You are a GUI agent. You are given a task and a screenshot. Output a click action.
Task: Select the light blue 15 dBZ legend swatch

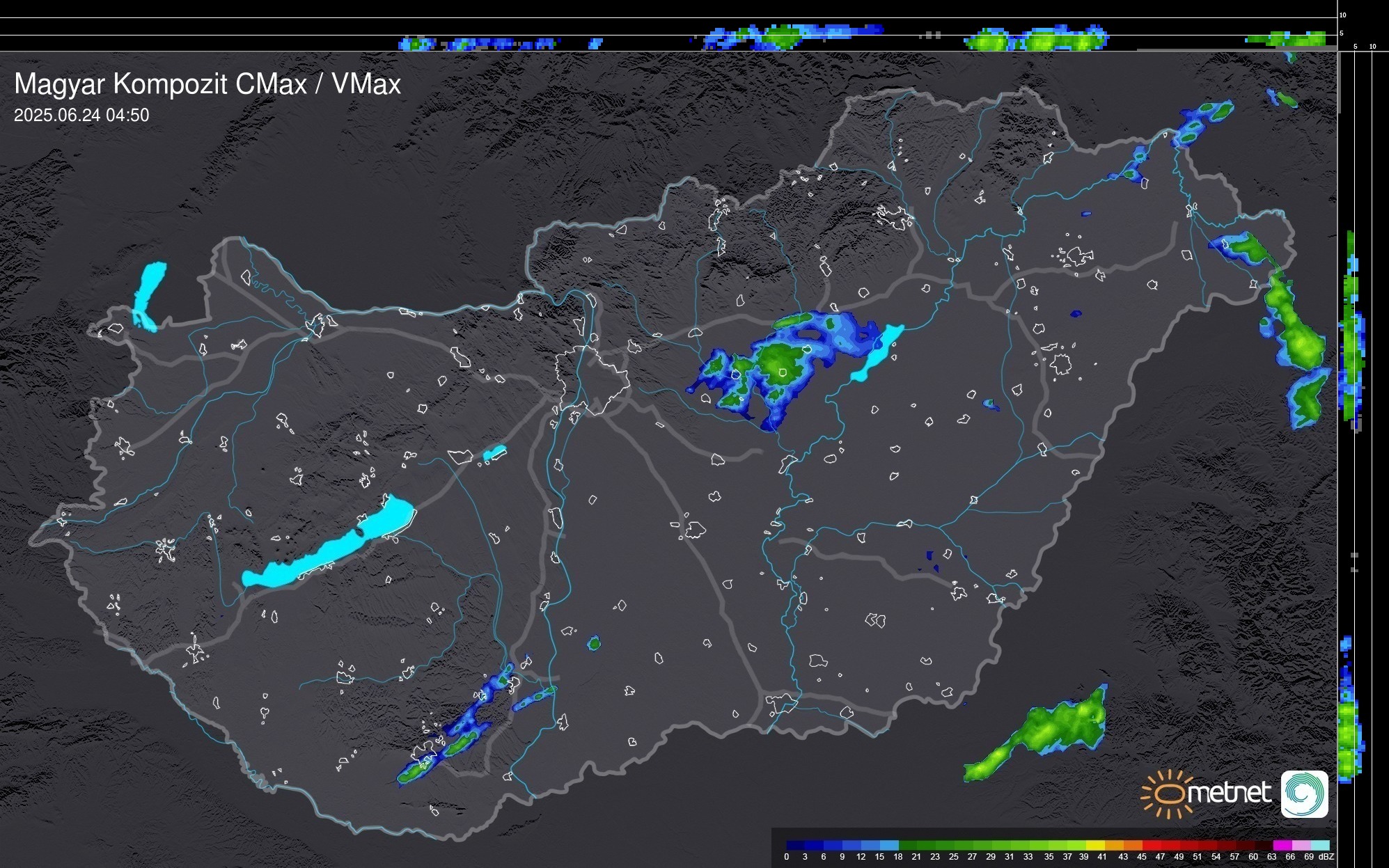888,845
